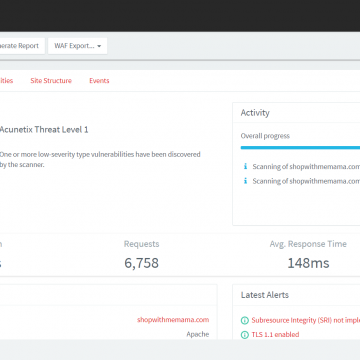Select the Acunetix Threat Level 1 heading

click(x=44, y=130)
